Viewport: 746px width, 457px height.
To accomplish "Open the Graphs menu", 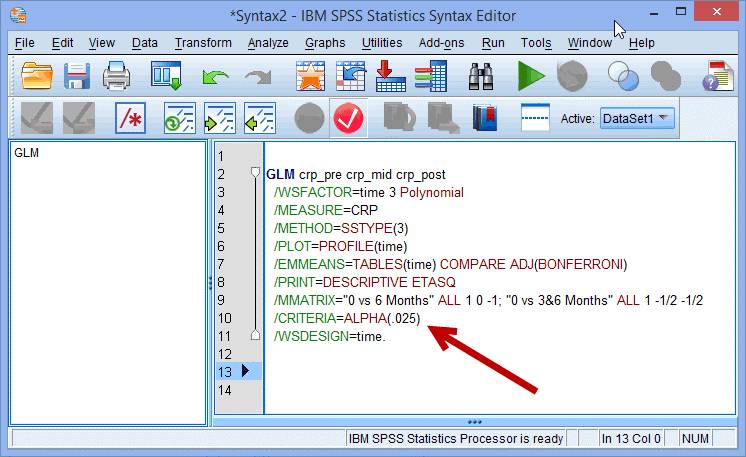I will click(325, 43).
